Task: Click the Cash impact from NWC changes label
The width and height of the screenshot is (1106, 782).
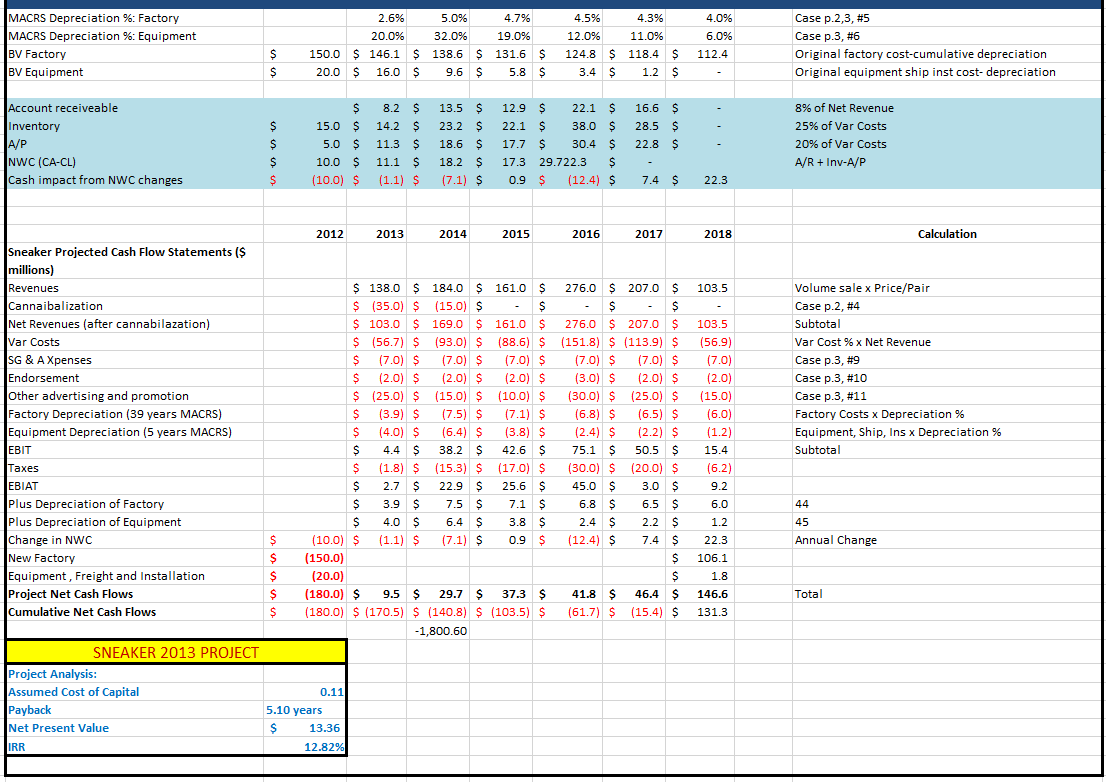Action: coord(93,179)
